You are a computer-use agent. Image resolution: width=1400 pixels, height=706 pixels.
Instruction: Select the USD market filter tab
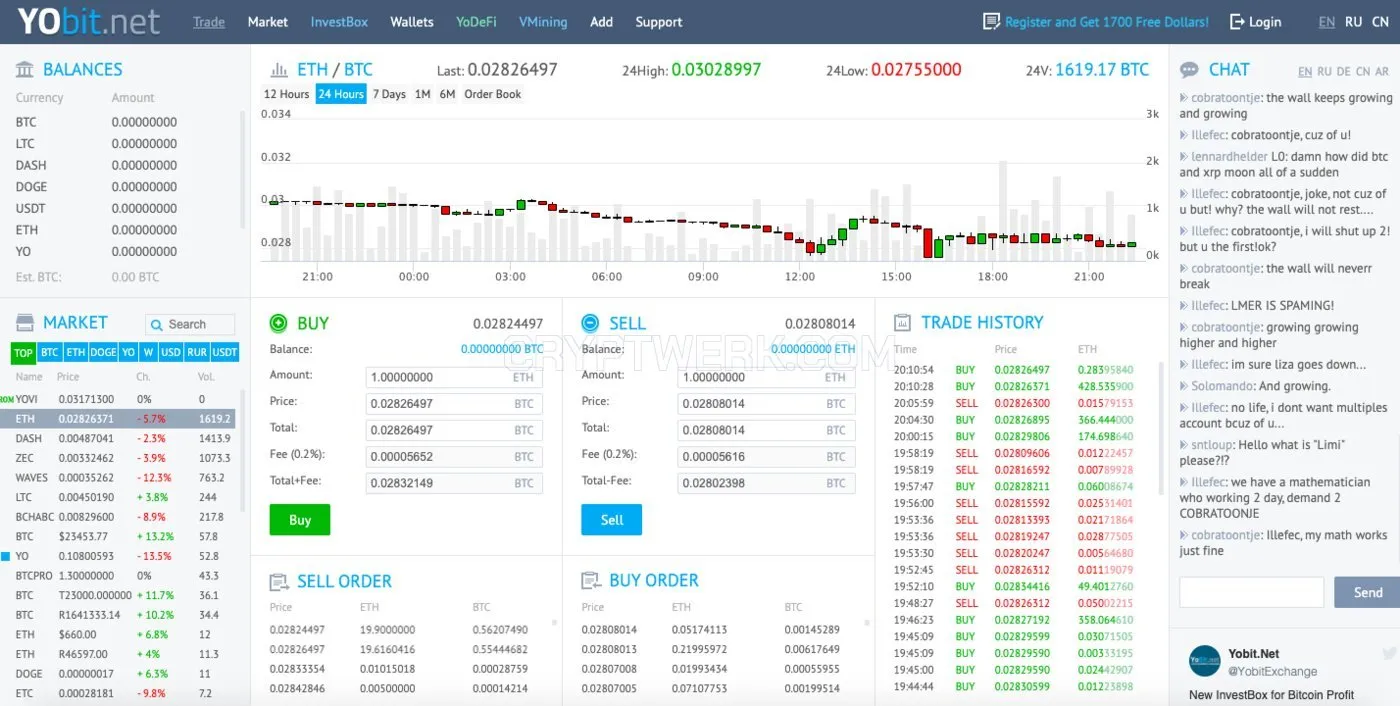[171, 353]
